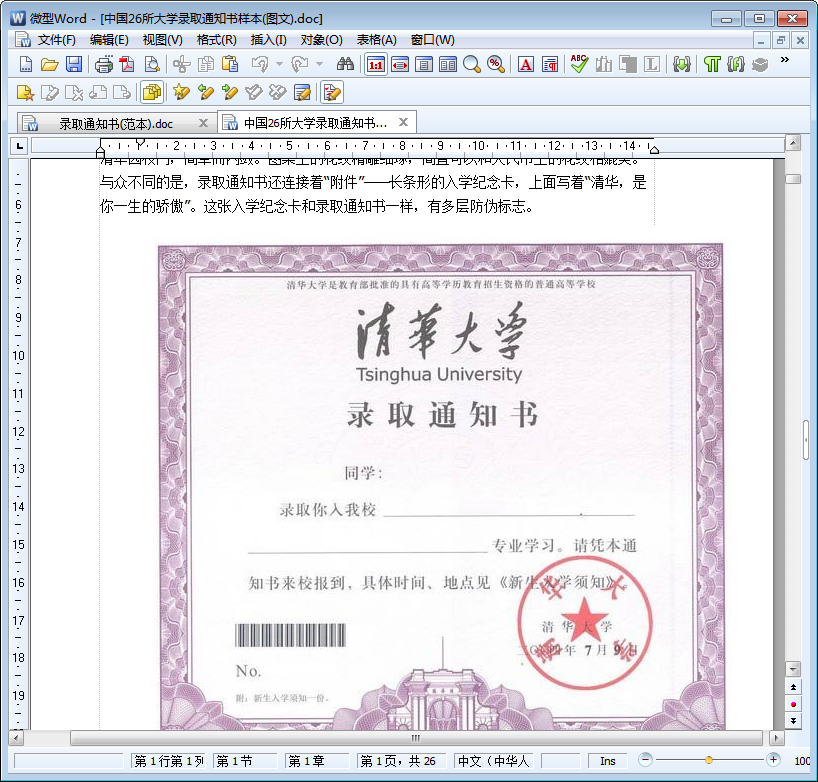Switch to the 录取通知书(范本).doc tab
The width and height of the screenshot is (818, 782).
point(116,124)
